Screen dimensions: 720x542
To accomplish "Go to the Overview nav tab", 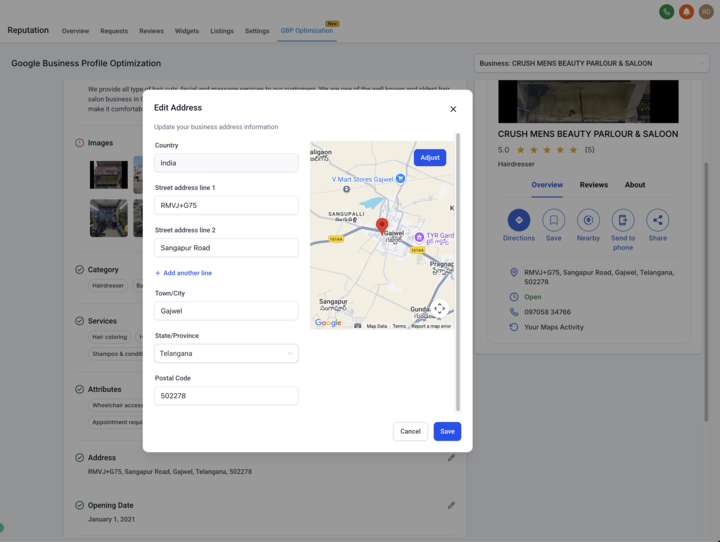I will click(x=75, y=31).
